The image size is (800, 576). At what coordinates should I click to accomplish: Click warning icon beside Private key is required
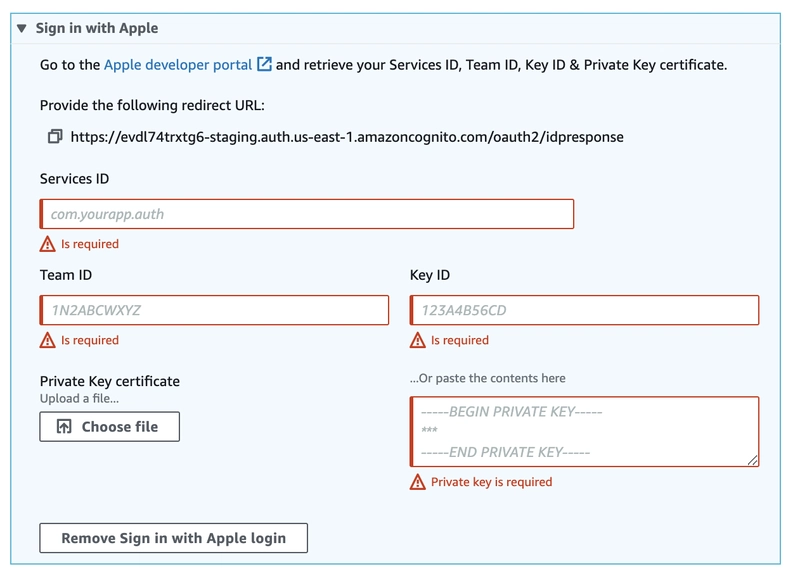(417, 482)
